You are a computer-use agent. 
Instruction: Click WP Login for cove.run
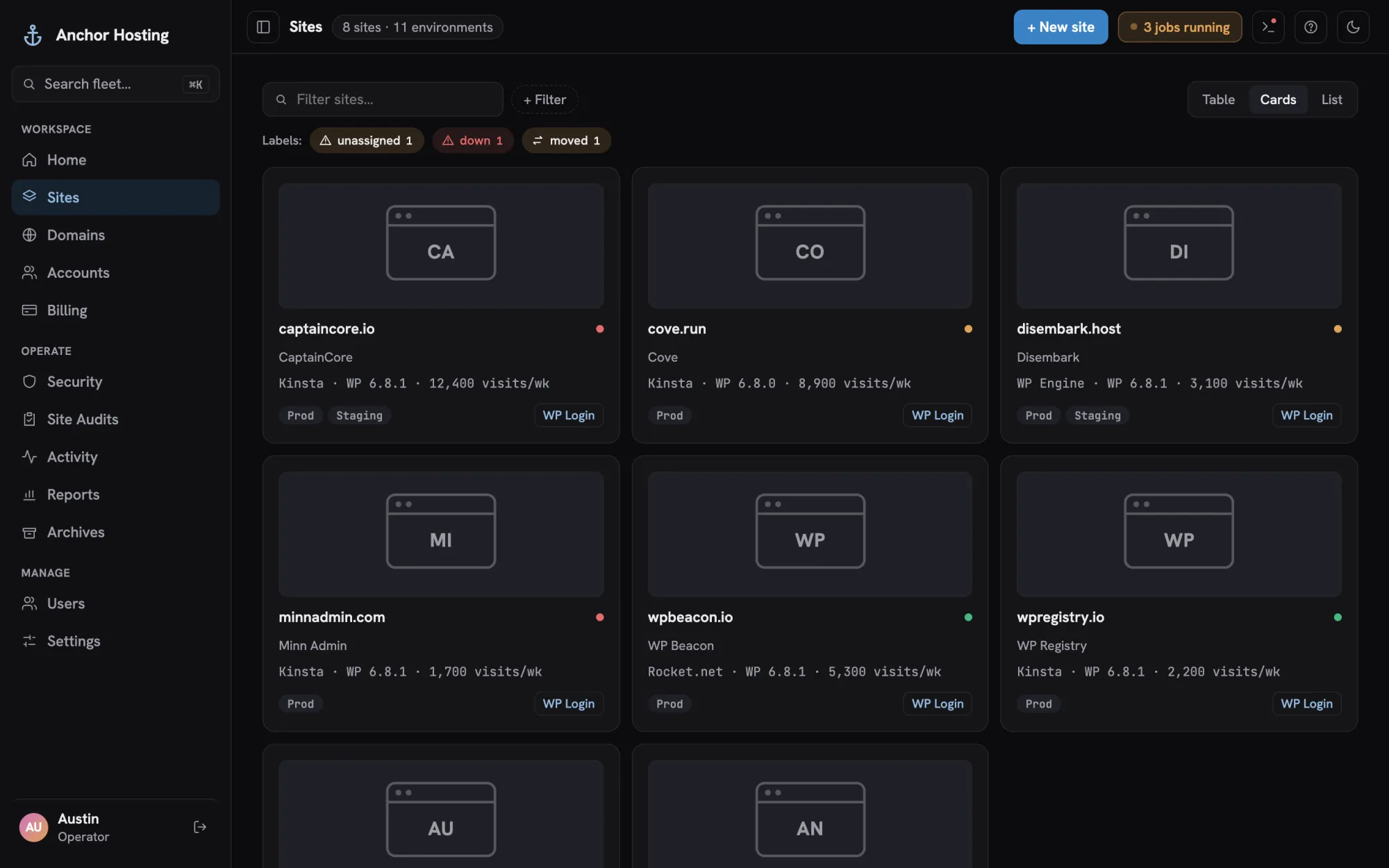click(x=938, y=415)
